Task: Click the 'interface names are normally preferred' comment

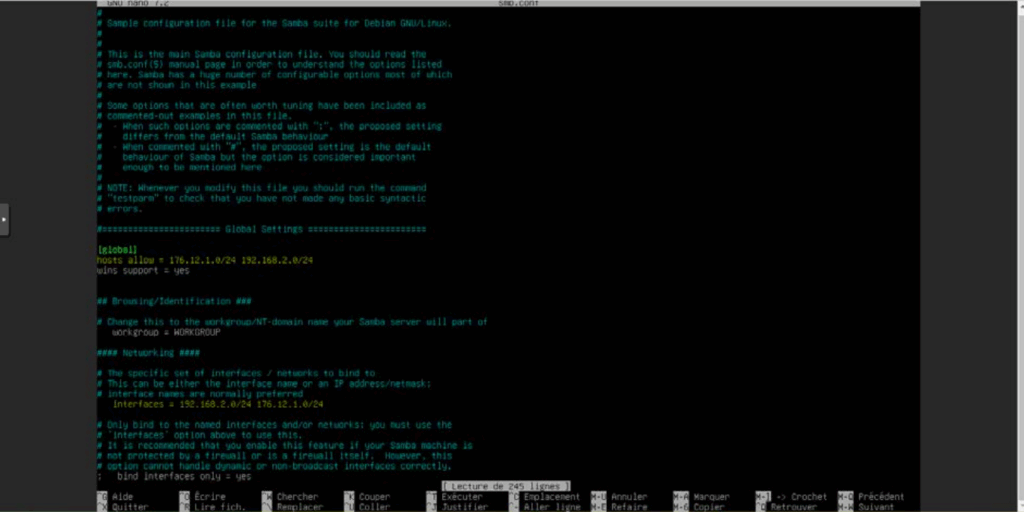Action: [x=200, y=394]
